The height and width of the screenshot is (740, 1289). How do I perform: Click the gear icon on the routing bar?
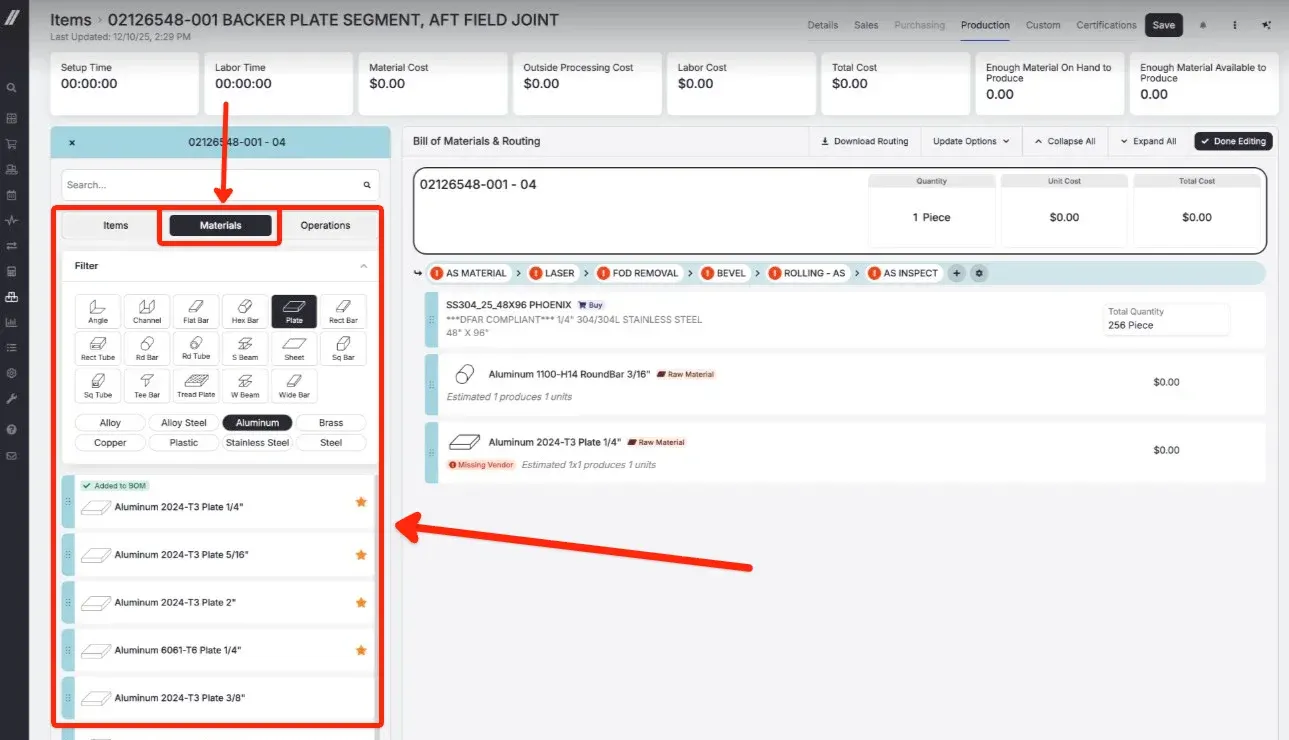click(978, 272)
